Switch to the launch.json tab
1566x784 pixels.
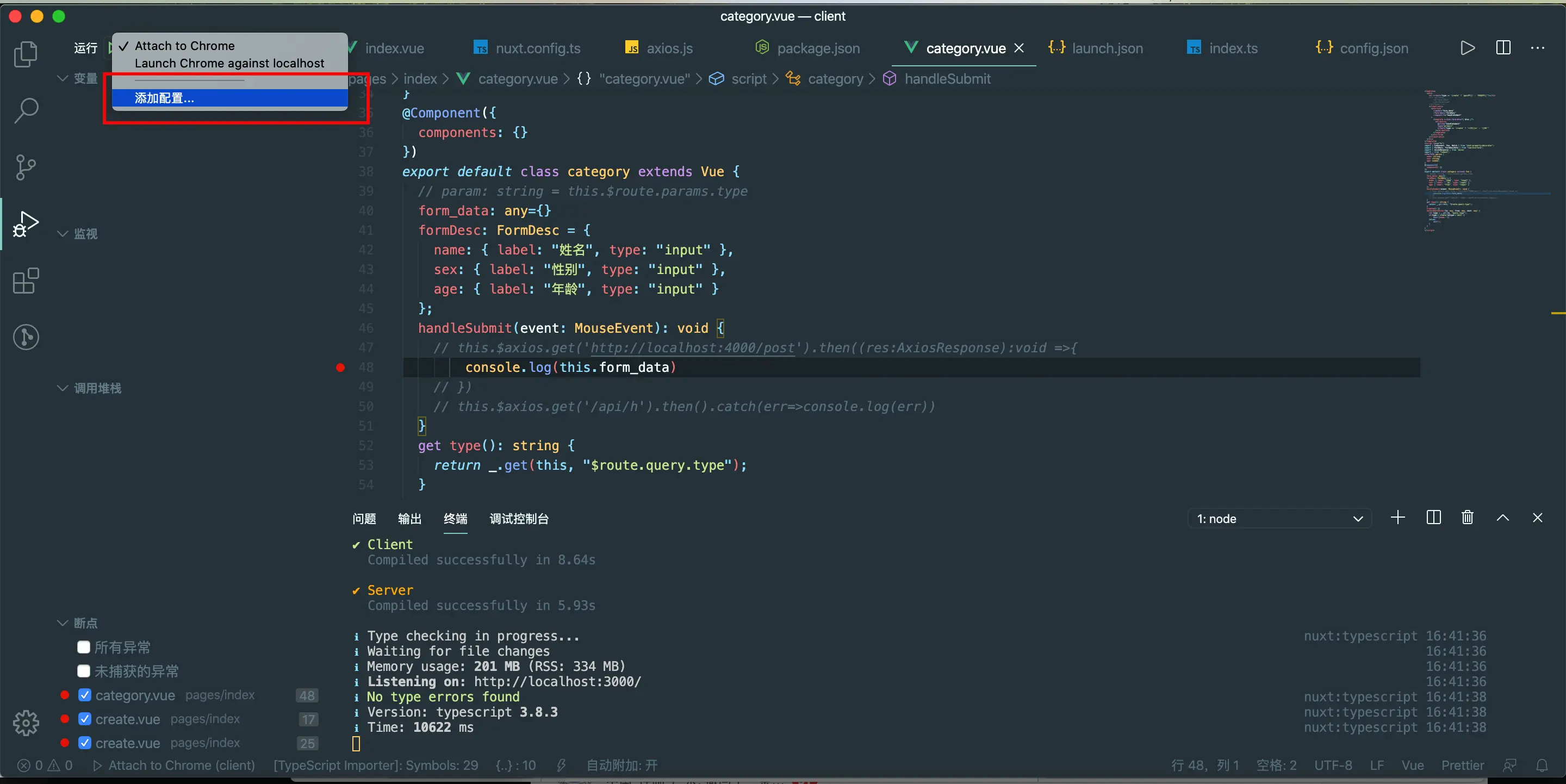(1107, 48)
